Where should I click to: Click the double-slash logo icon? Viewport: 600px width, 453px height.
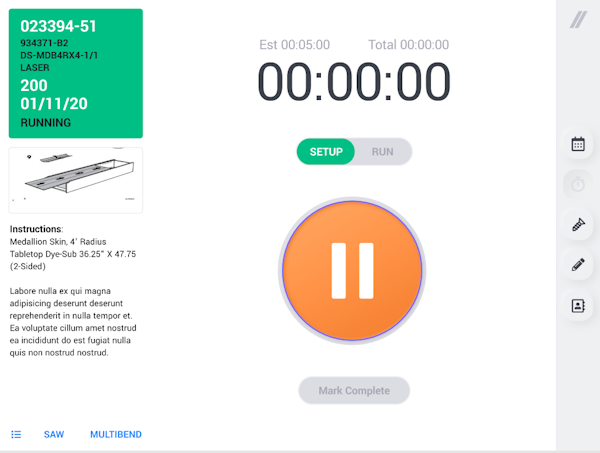point(578,20)
